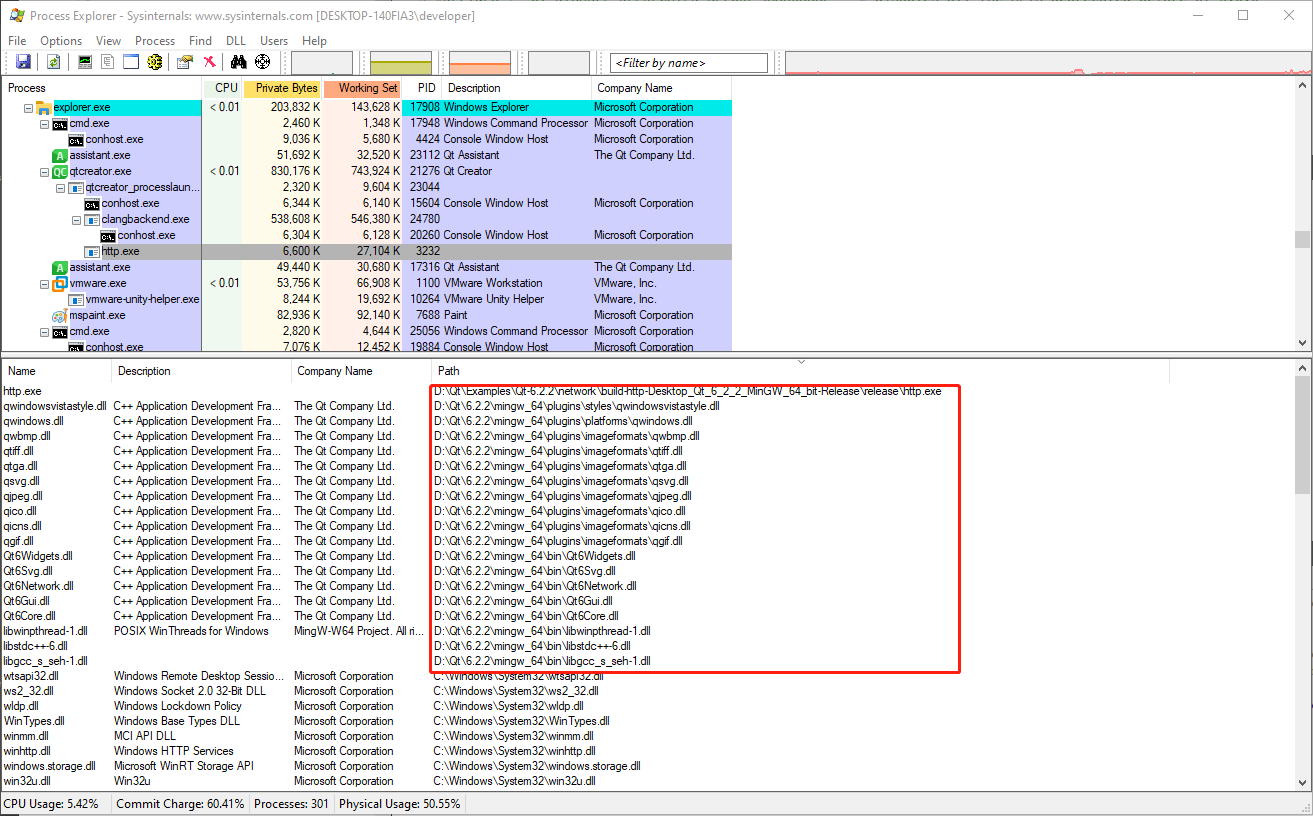
Task: Click the Find Window's Process crosshair icon
Action: point(262,61)
